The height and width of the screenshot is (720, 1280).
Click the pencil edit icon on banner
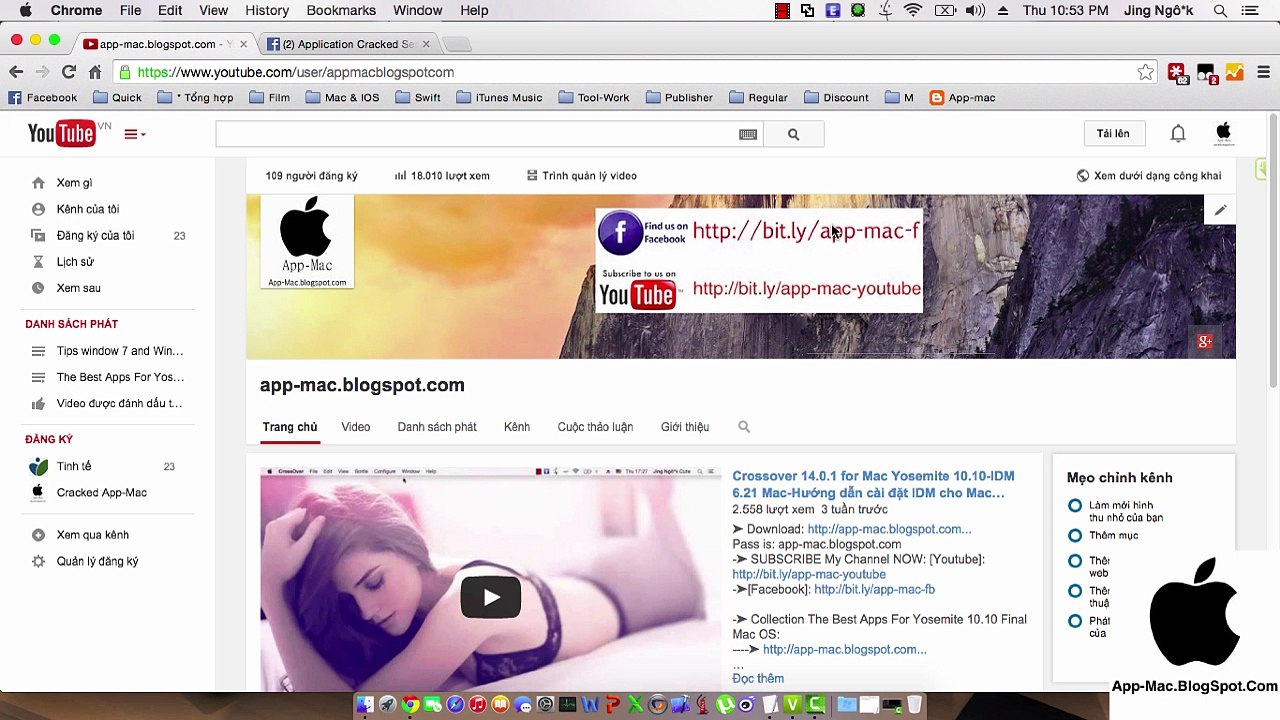click(1220, 210)
